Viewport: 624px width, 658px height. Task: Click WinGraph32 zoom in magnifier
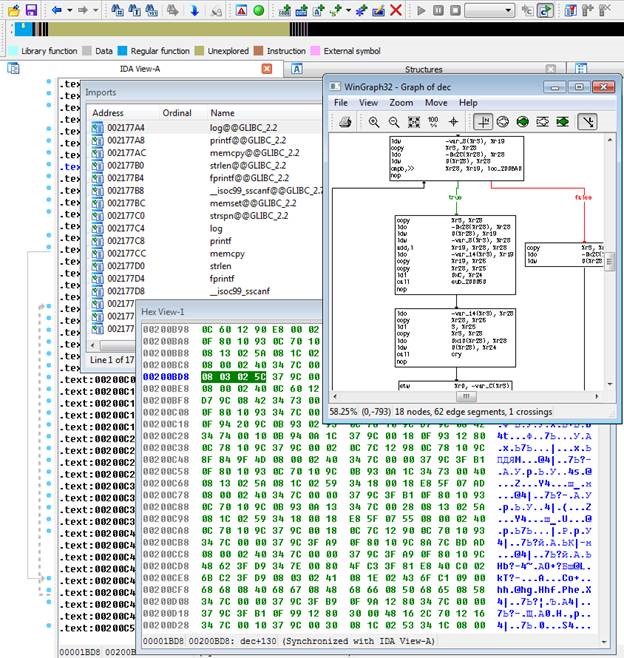[373, 122]
